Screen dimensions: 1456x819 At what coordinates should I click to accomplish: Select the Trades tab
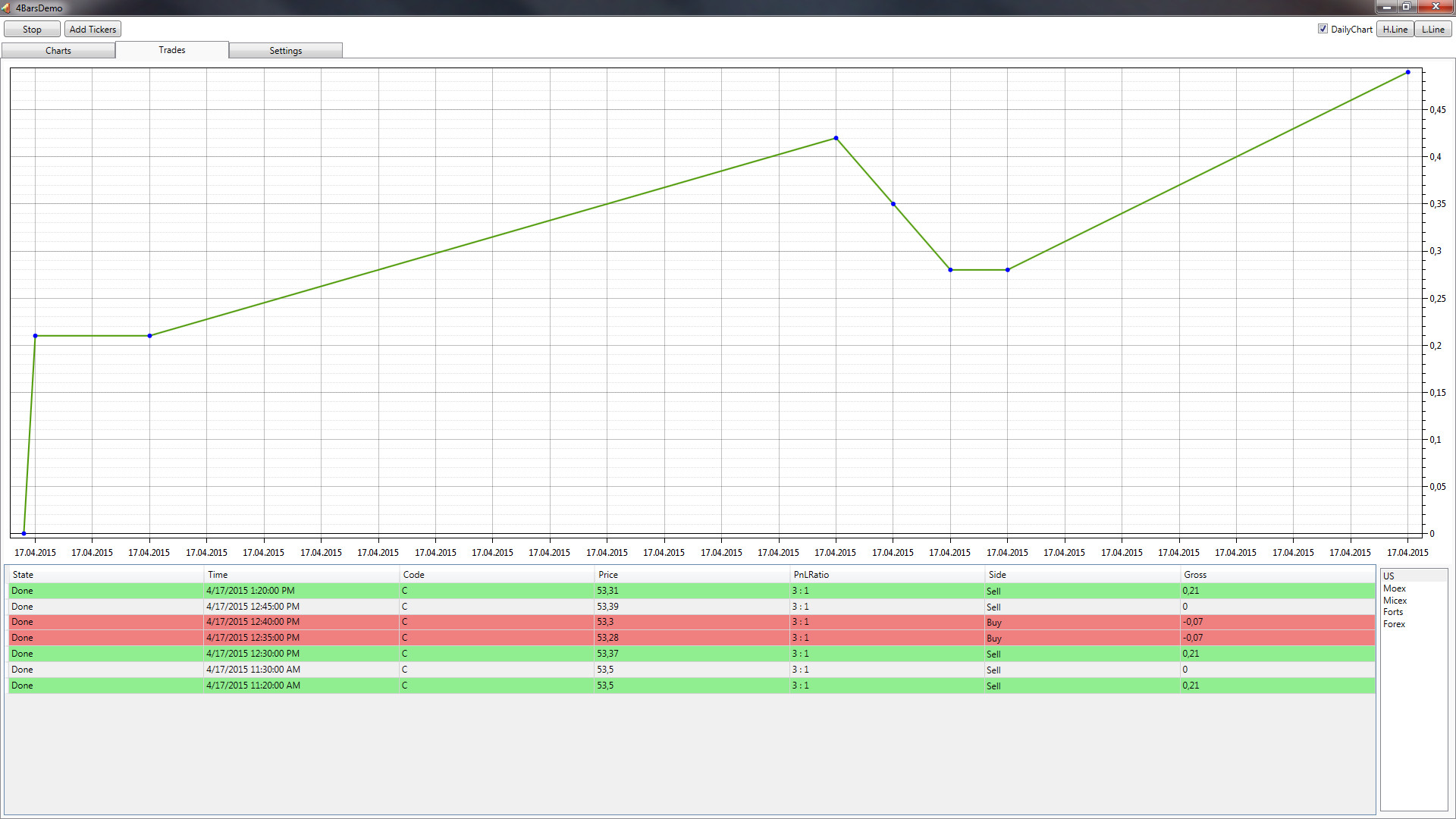[172, 50]
